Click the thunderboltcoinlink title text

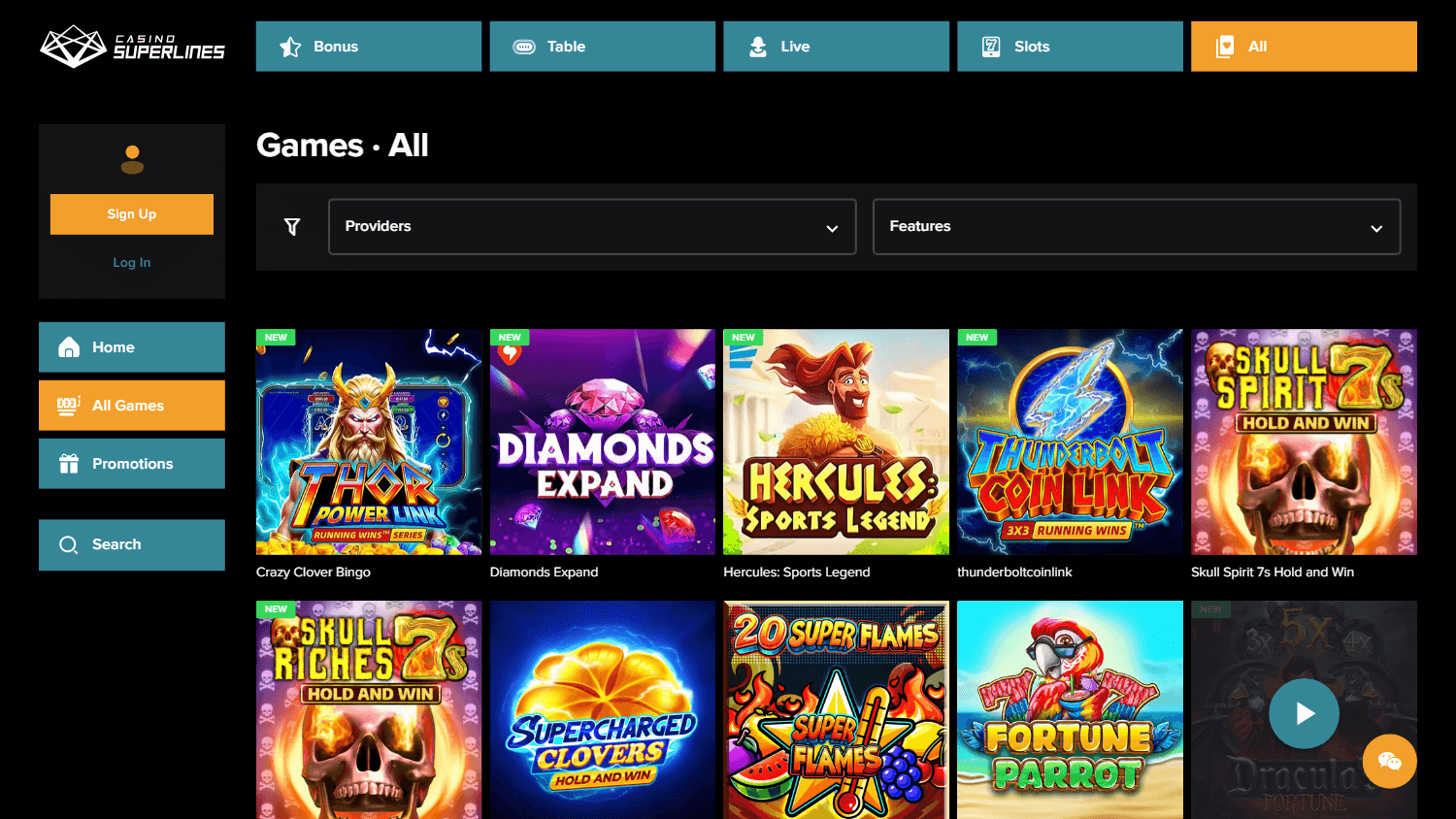(x=1014, y=573)
